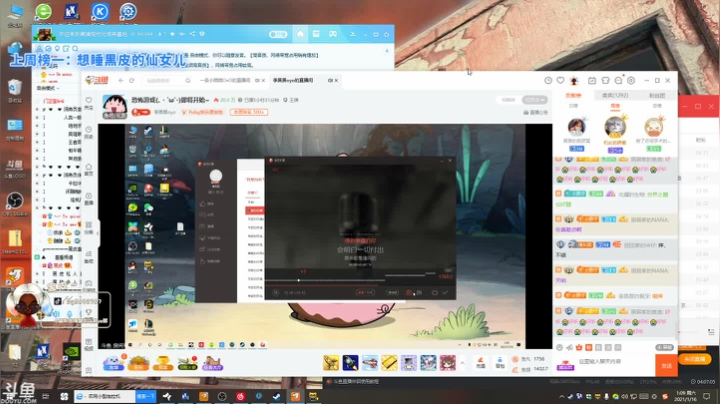
Task: Open Steam from the taskbar
Action: (276, 396)
